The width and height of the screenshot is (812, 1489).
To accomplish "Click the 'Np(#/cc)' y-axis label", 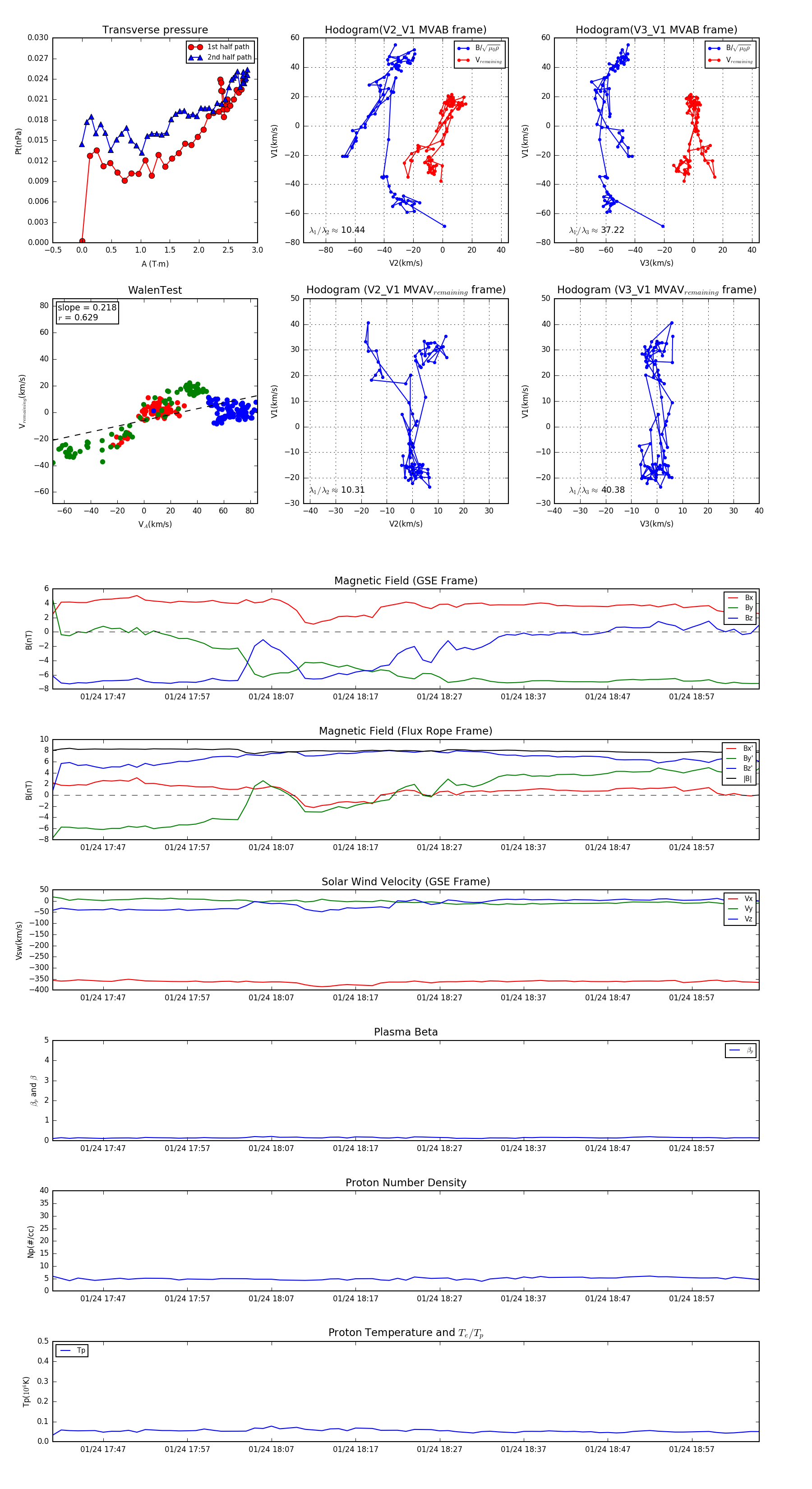I will pos(31,1242).
